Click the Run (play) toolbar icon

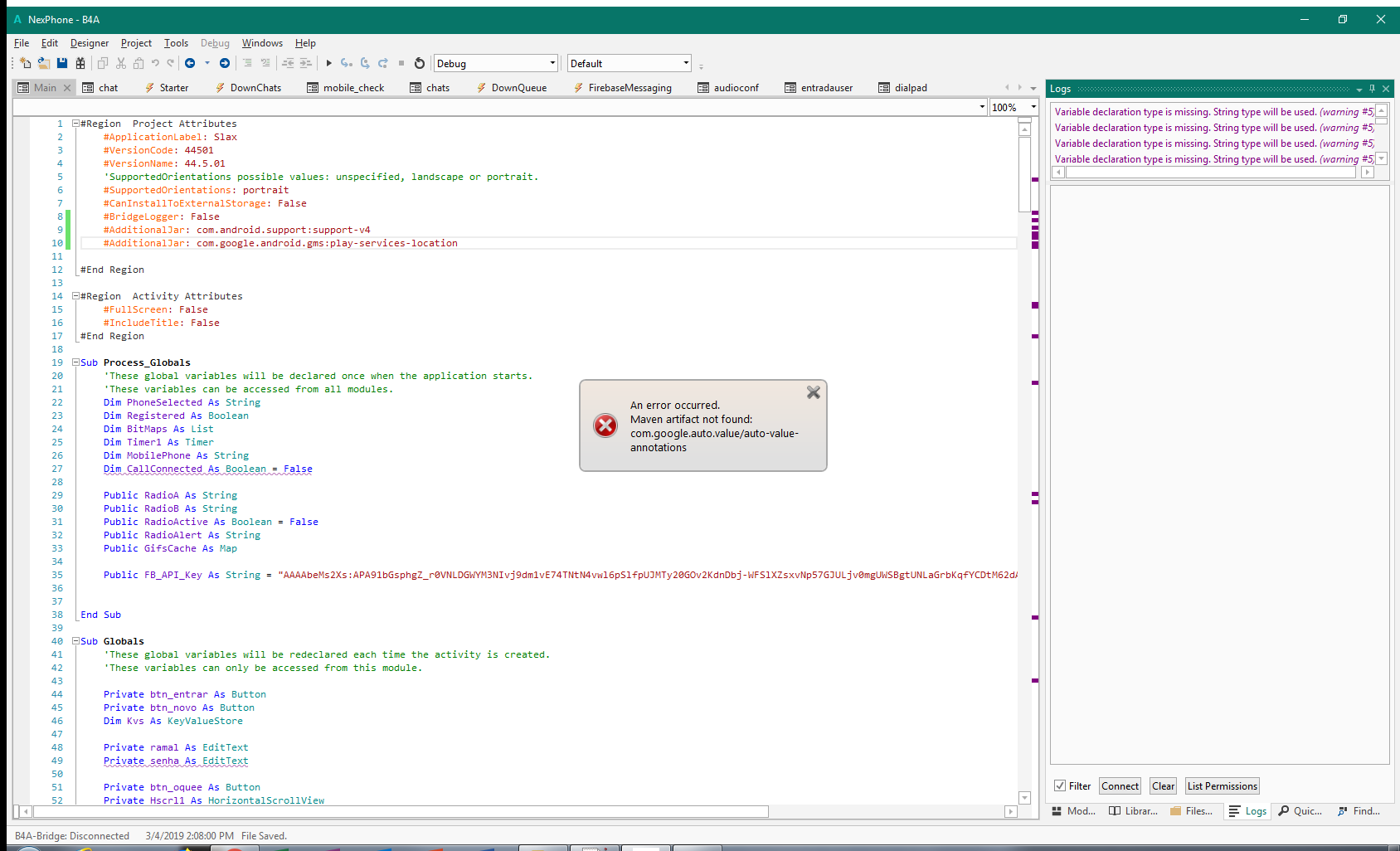329,63
